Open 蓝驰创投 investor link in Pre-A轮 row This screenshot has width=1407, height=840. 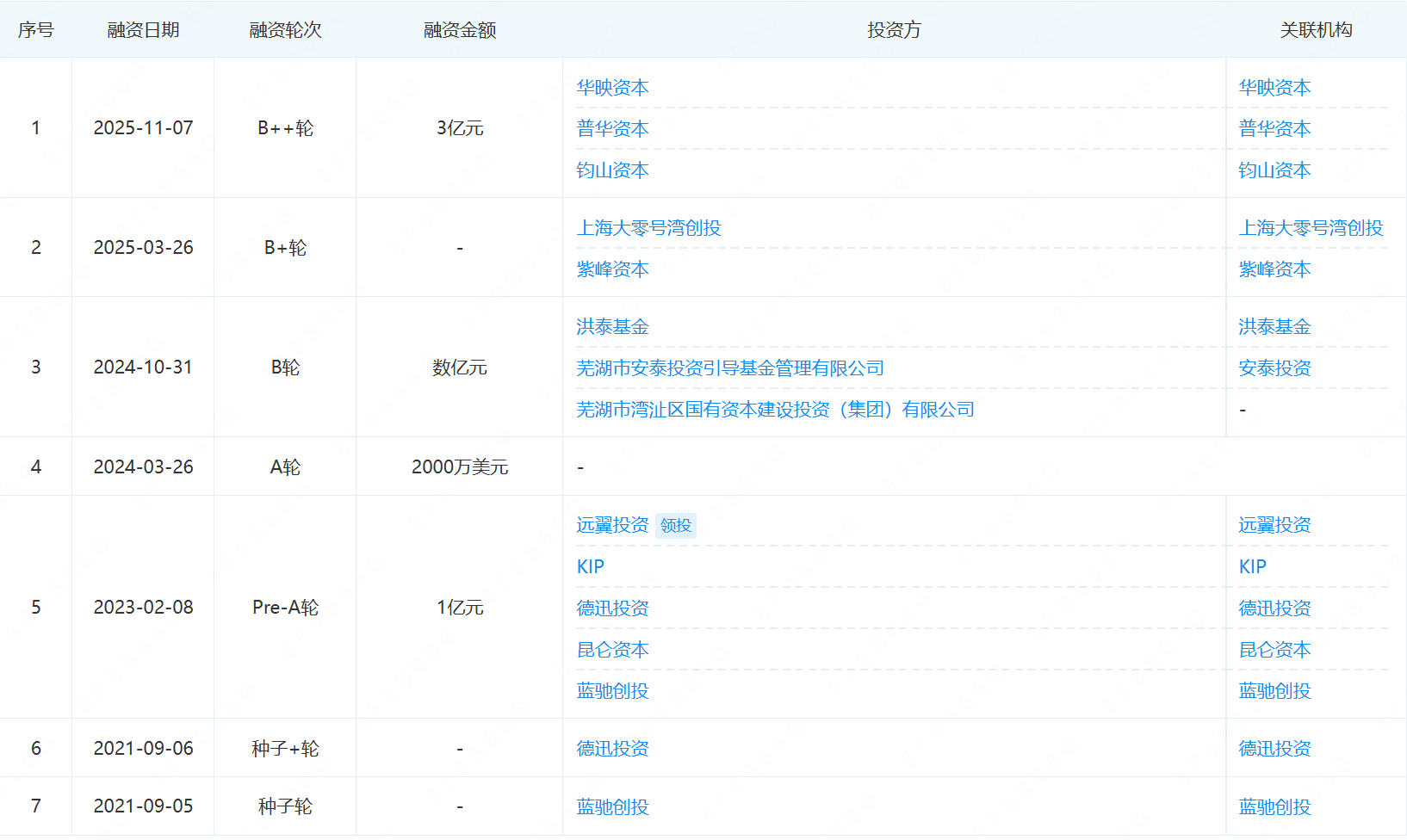612,691
